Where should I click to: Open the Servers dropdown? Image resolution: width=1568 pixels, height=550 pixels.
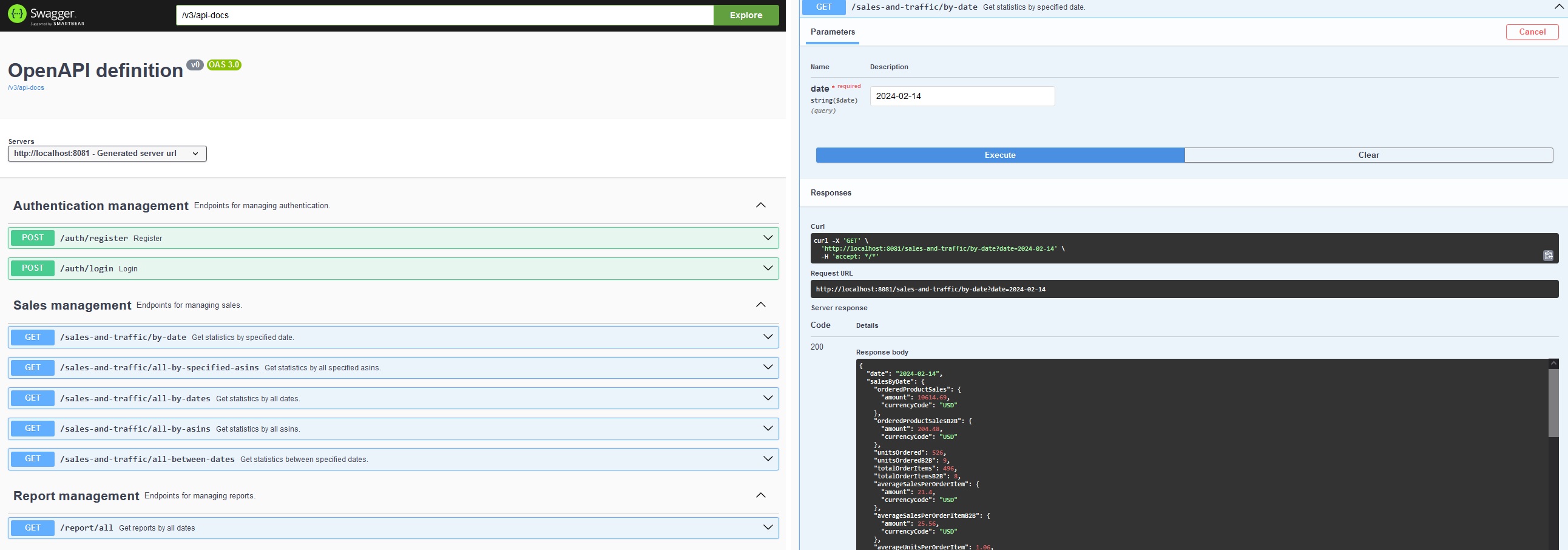point(107,154)
